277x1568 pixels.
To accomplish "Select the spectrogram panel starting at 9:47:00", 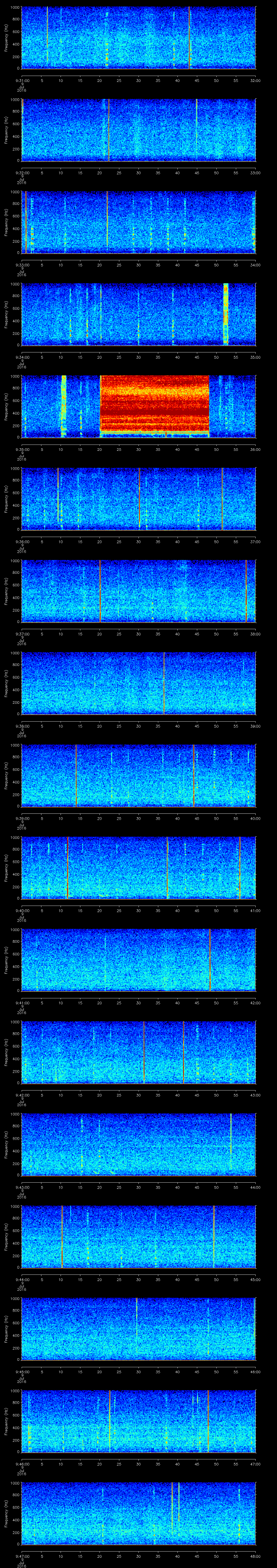I will (139, 1514).
